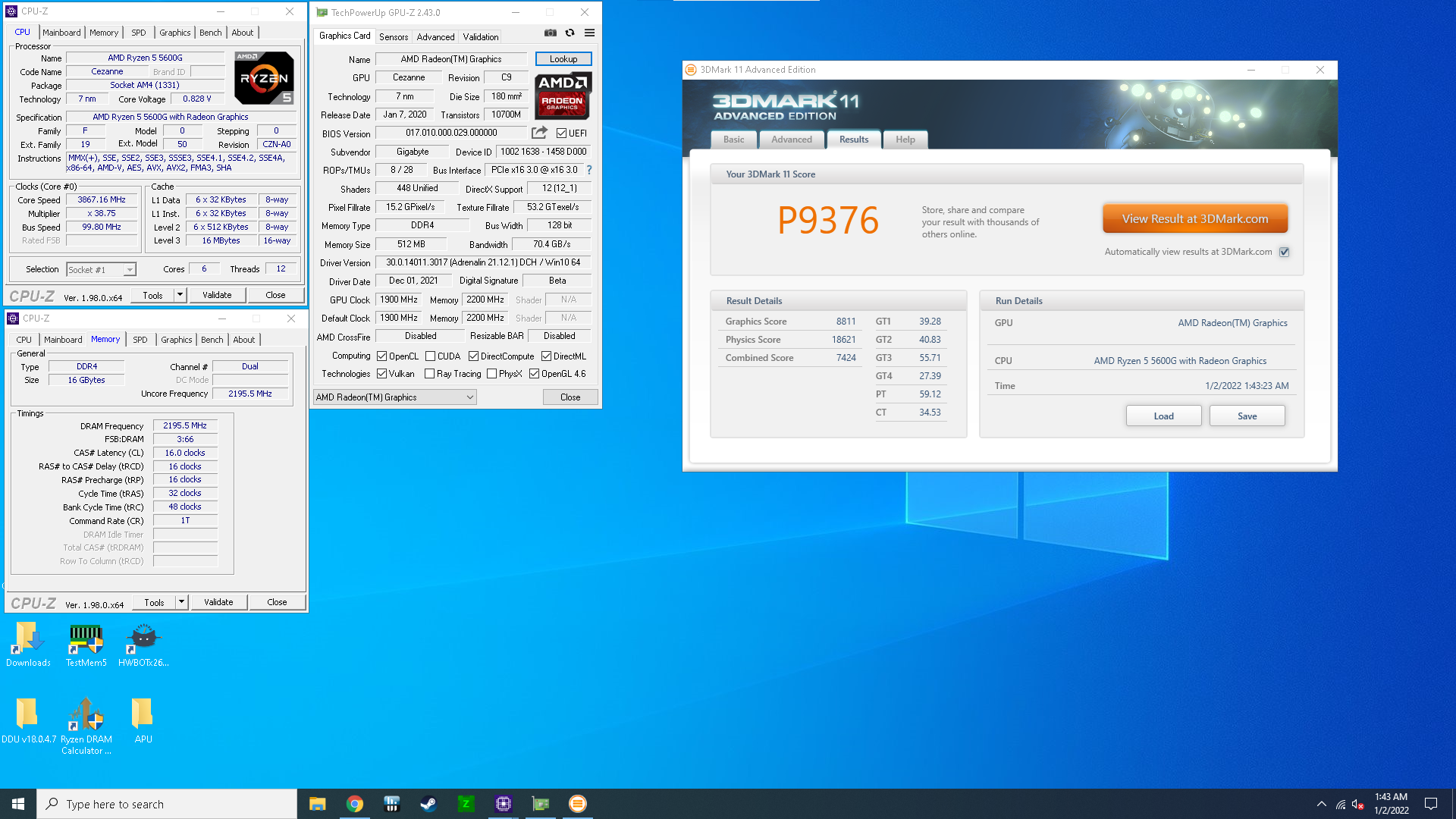
Task: Switch to SPD tab in bottom CPU-Z
Action: (140, 340)
